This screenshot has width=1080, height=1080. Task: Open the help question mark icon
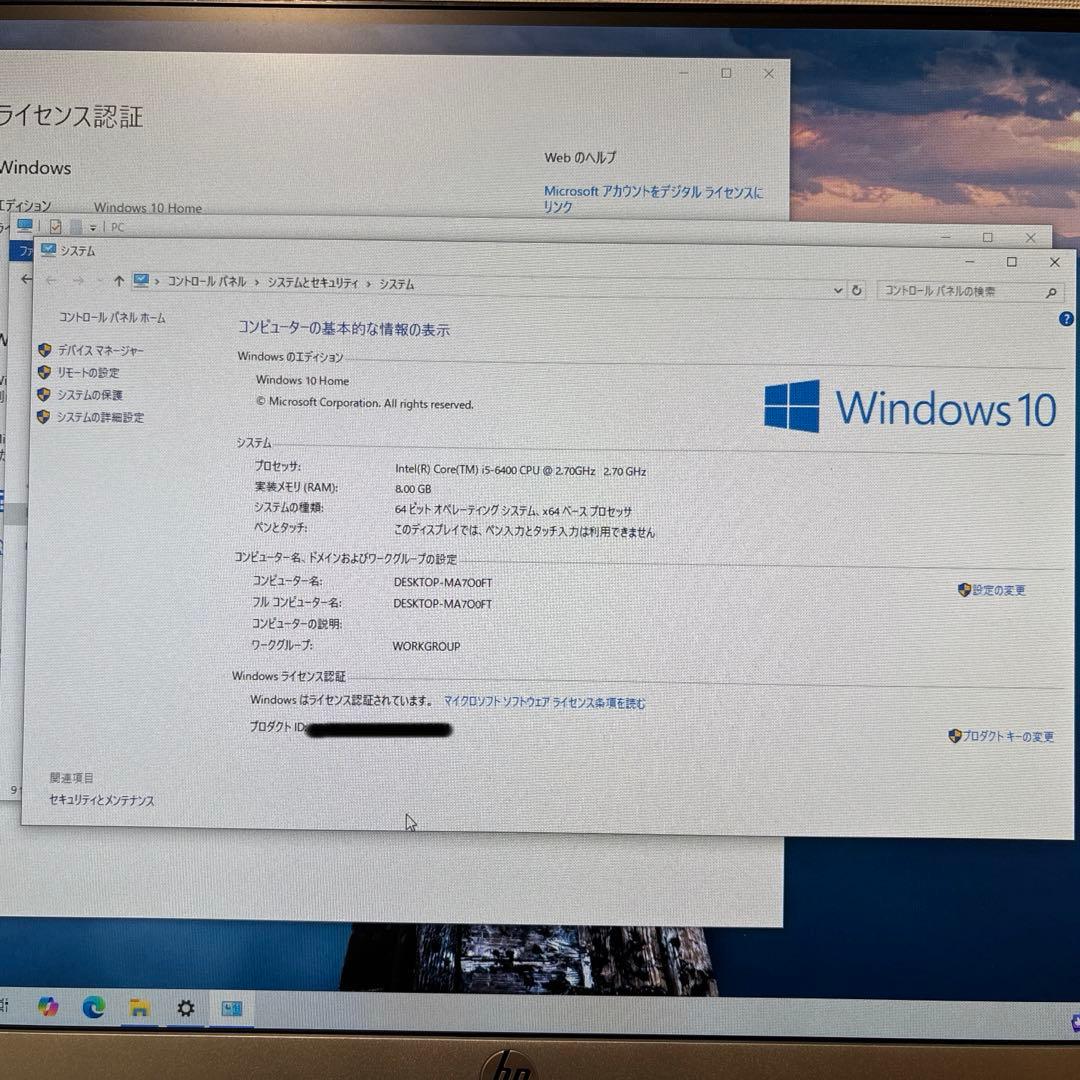(x=1065, y=318)
